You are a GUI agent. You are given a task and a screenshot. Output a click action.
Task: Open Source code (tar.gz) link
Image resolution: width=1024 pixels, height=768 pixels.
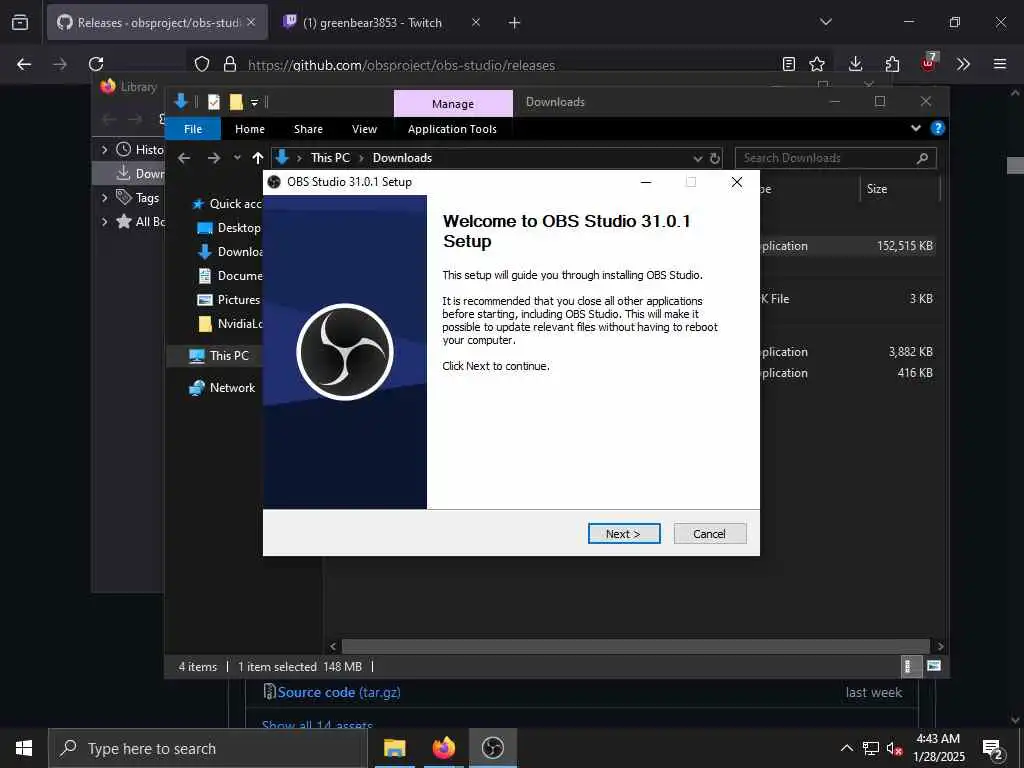point(339,692)
